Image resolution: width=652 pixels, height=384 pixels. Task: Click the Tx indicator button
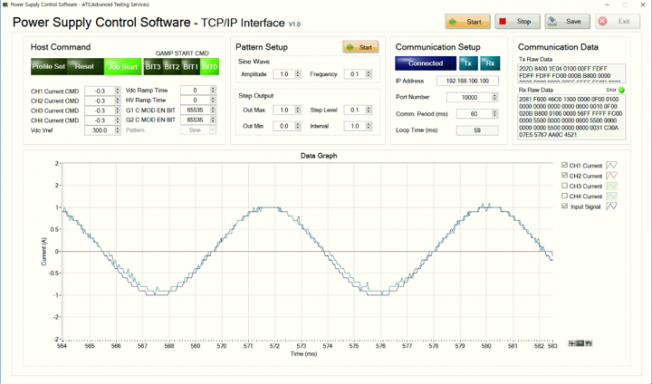[x=468, y=63]
